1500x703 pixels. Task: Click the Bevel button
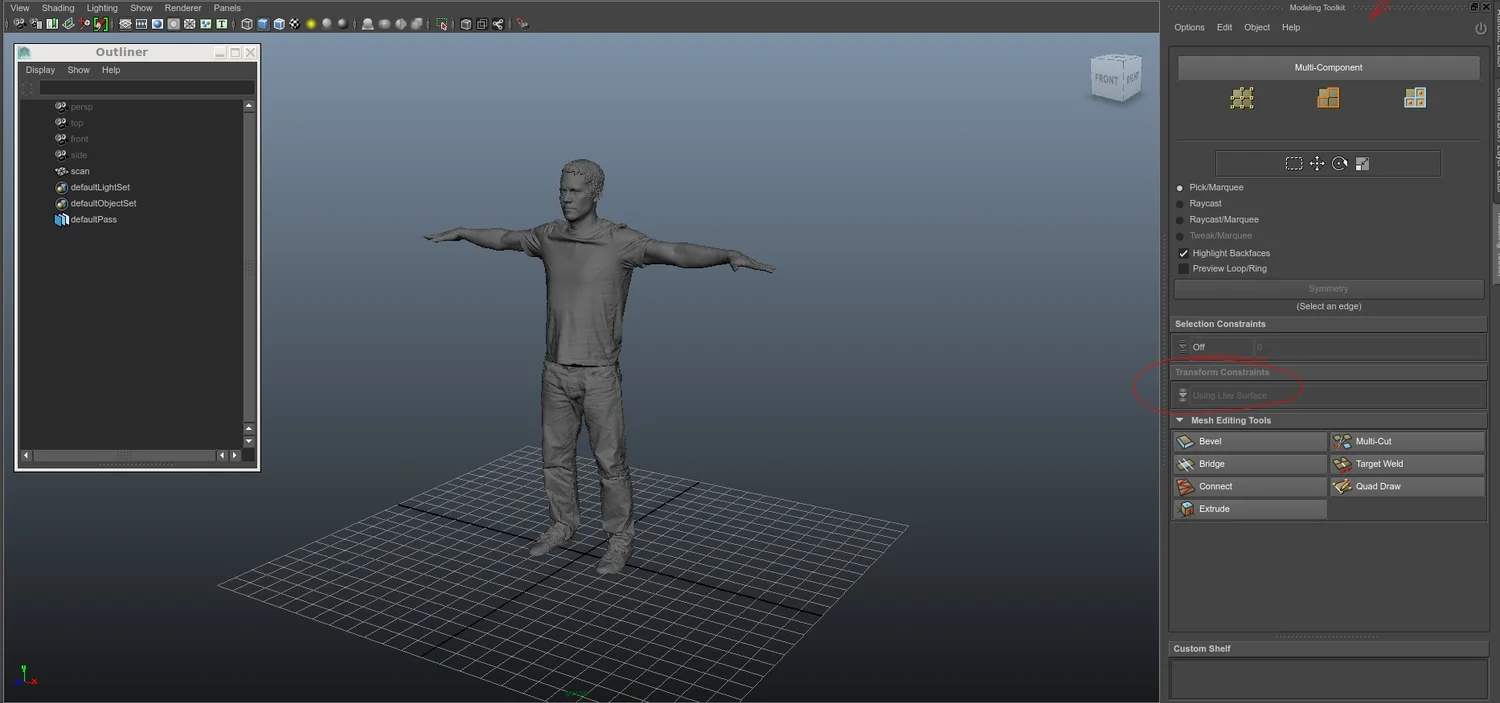[1248, 441]
